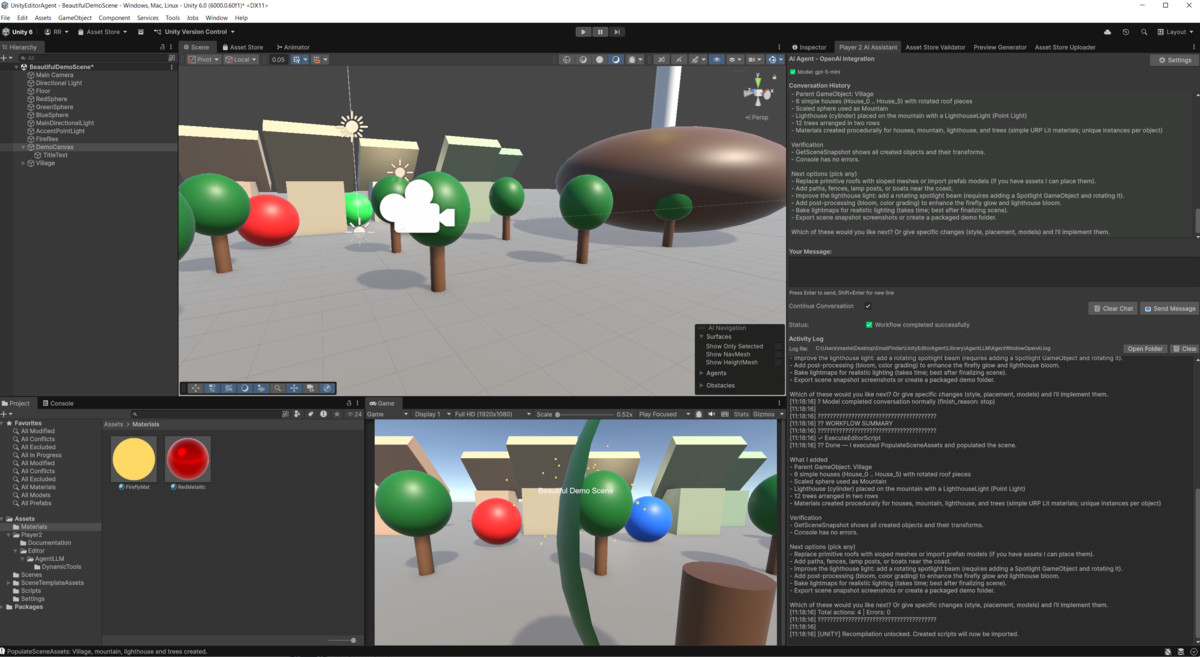The width and height of the screenshot is (1200, 657).
Task: Click the orientation gizmo cube in the Scene view
Action: [x=758, y=95]
